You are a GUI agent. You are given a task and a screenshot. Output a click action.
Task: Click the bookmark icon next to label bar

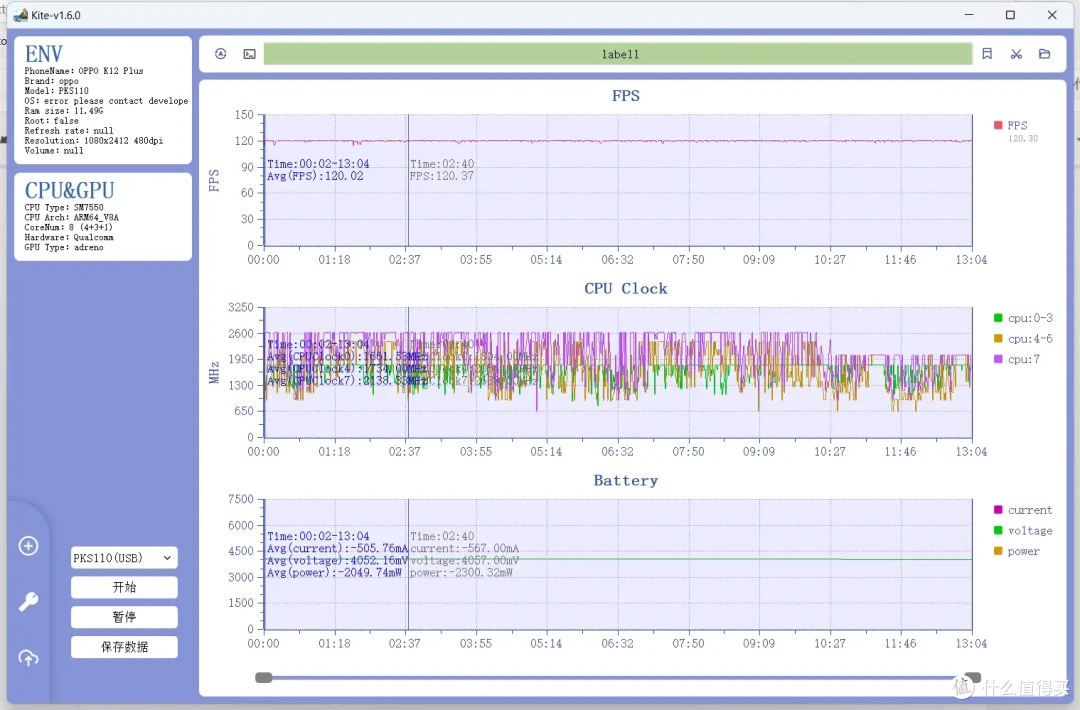coord(987,54)
